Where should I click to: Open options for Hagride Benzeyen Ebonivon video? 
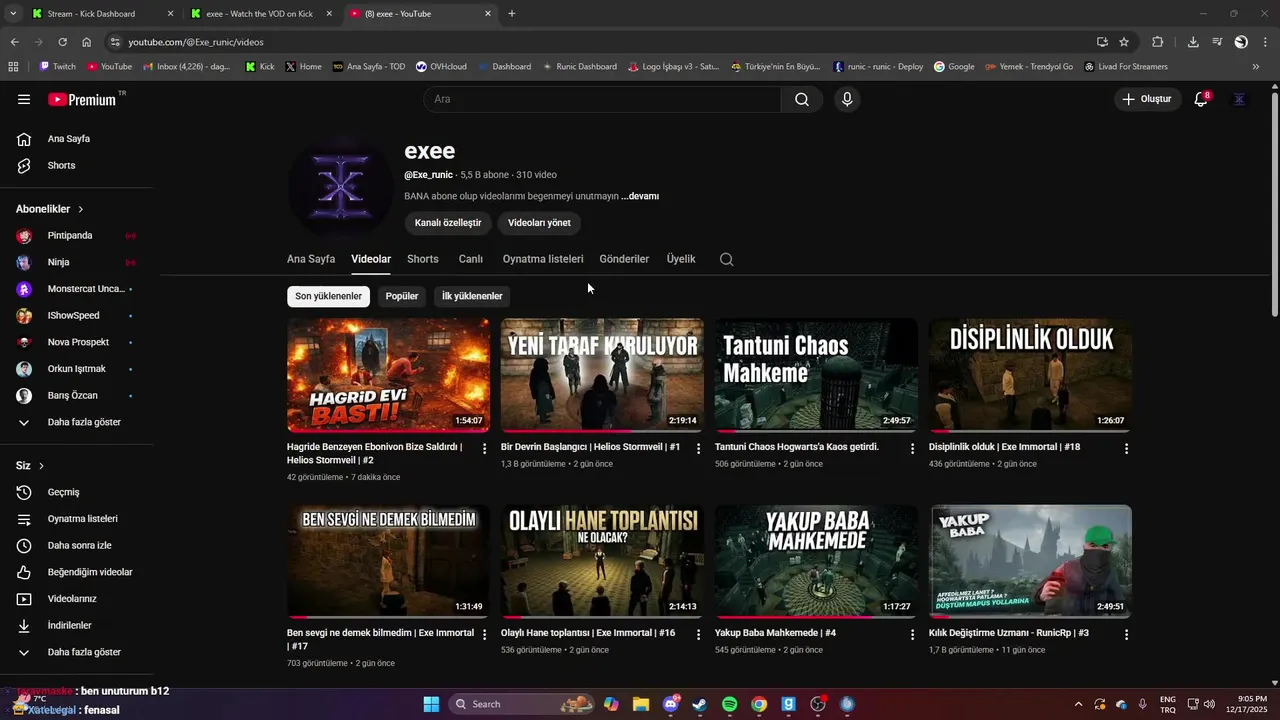[x=485, y=449]
